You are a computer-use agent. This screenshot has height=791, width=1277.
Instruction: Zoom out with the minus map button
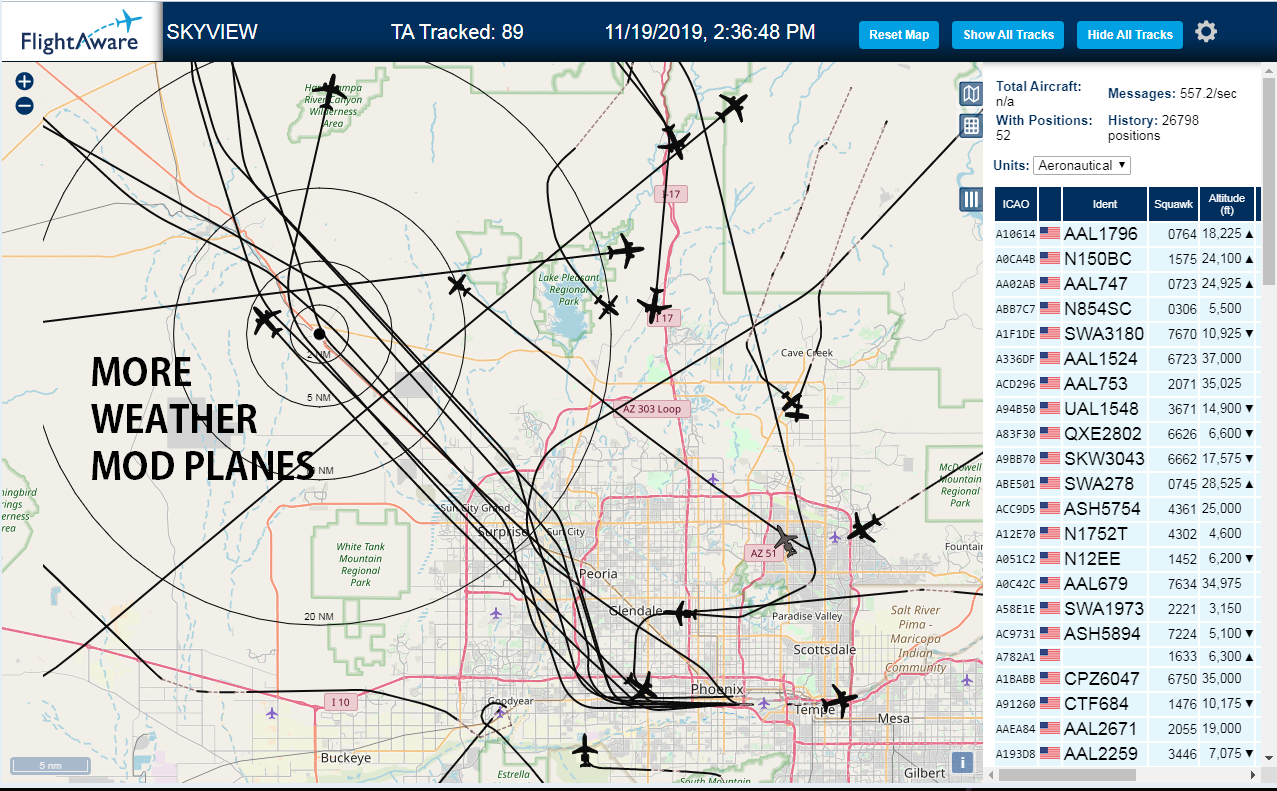pyautogui.click(x=25, y=105)
